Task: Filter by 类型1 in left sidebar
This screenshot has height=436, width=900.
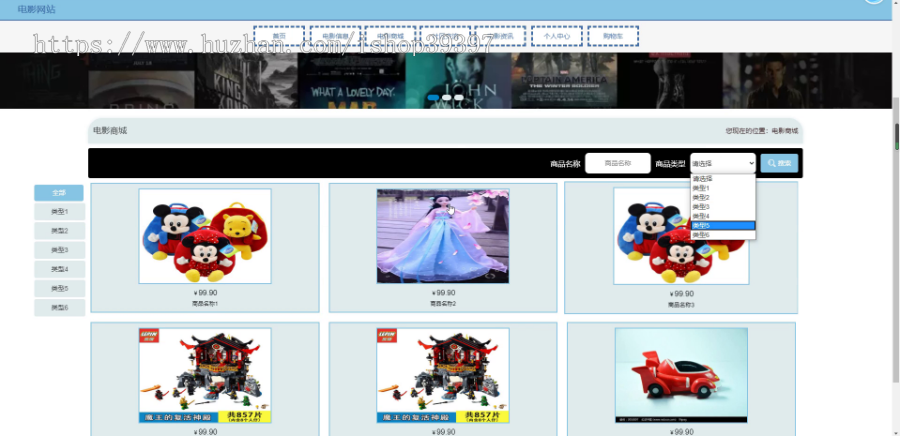Action: (59, 212)
